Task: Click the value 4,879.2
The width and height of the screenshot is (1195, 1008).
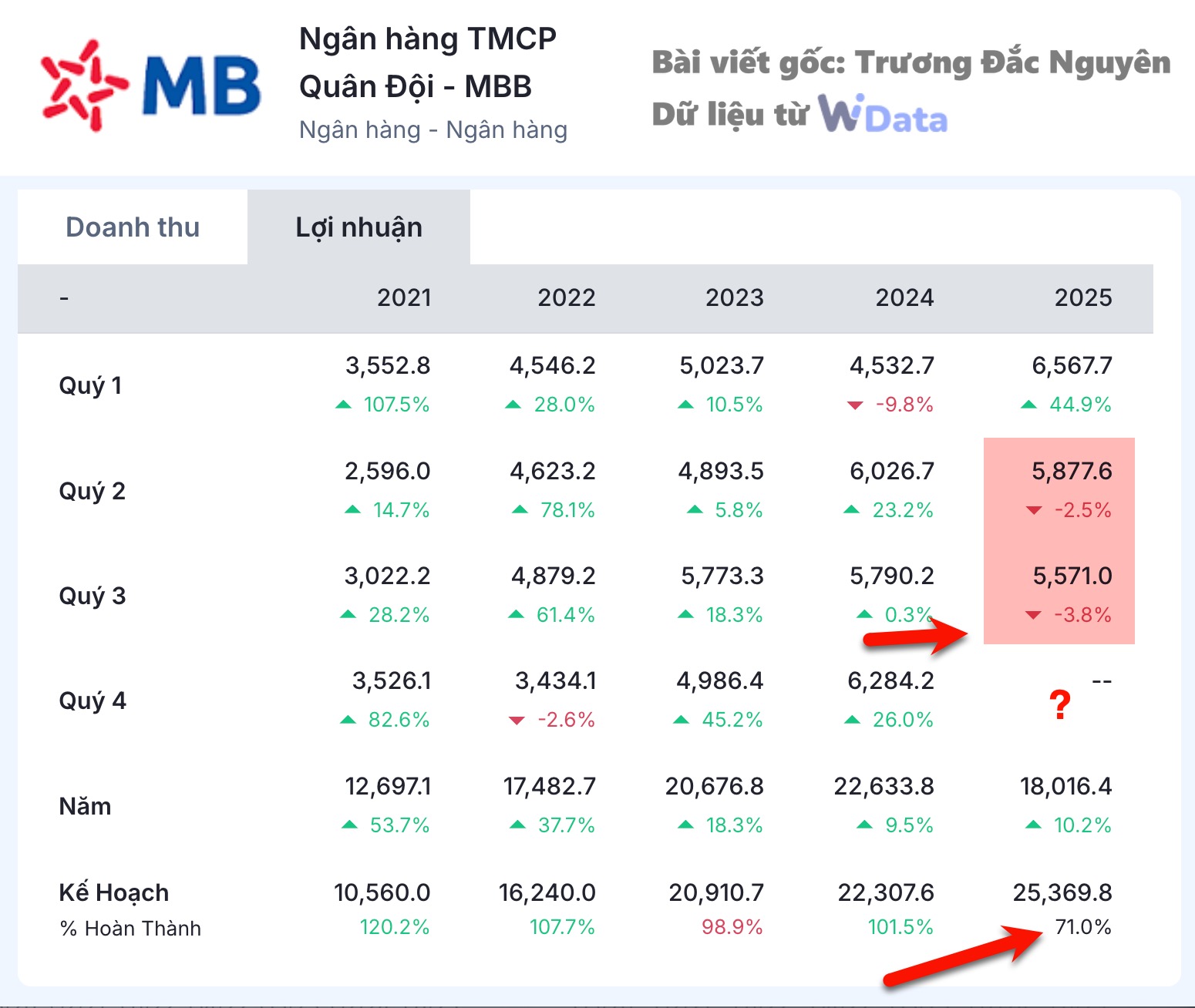Action: 554,576
